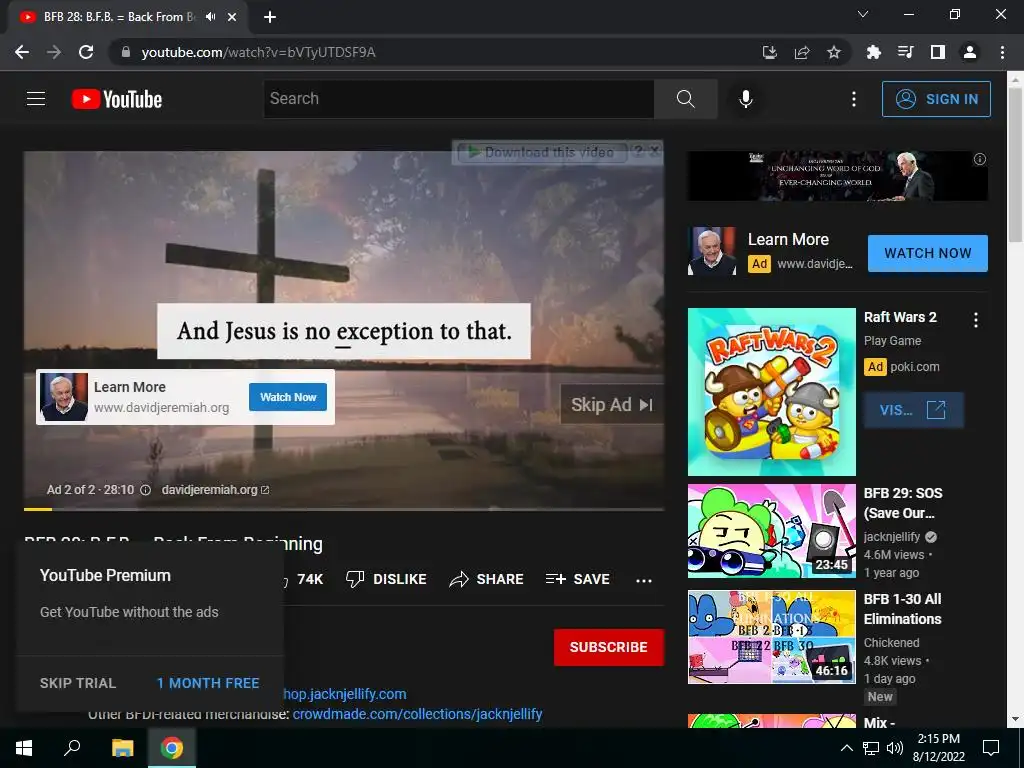
Task: Open Chrome extensions puzzle icon
Action: pos(874,52)
